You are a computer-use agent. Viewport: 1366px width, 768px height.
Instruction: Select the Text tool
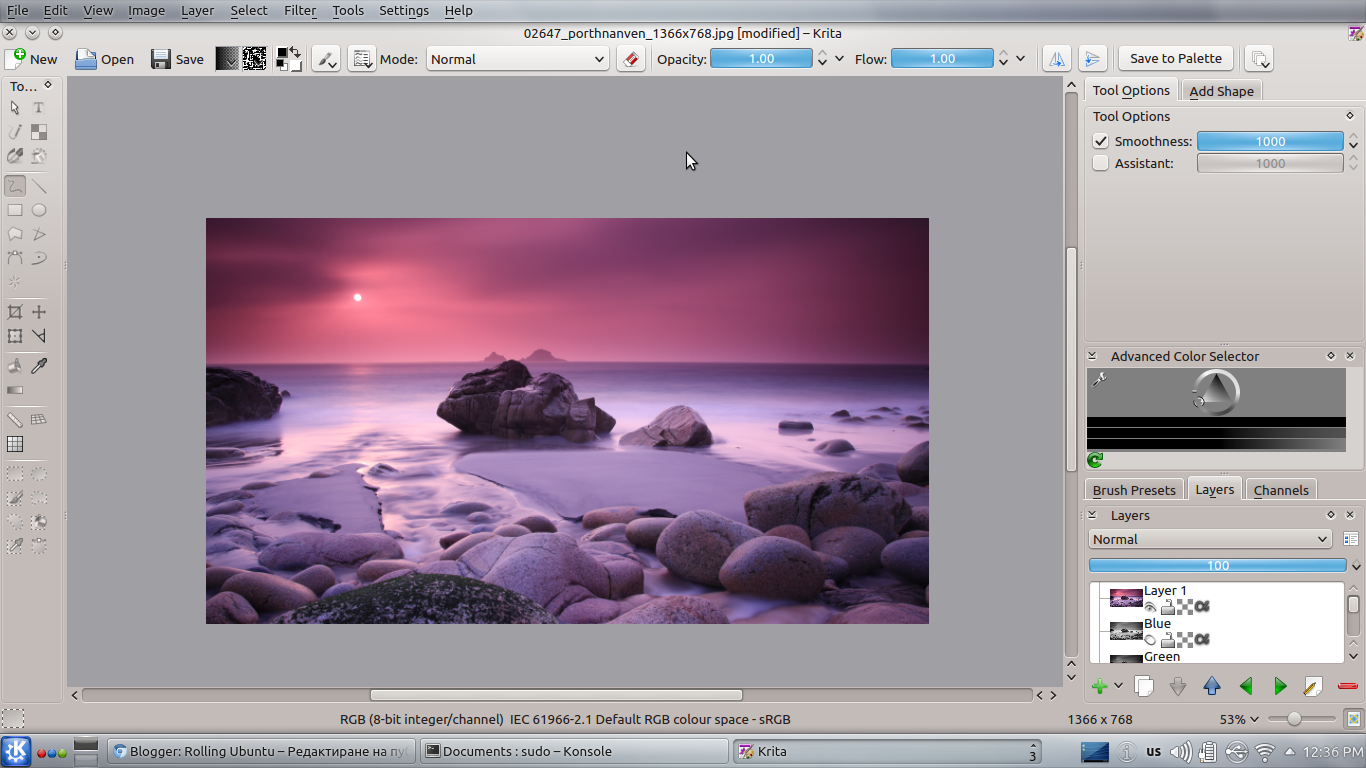38,107
